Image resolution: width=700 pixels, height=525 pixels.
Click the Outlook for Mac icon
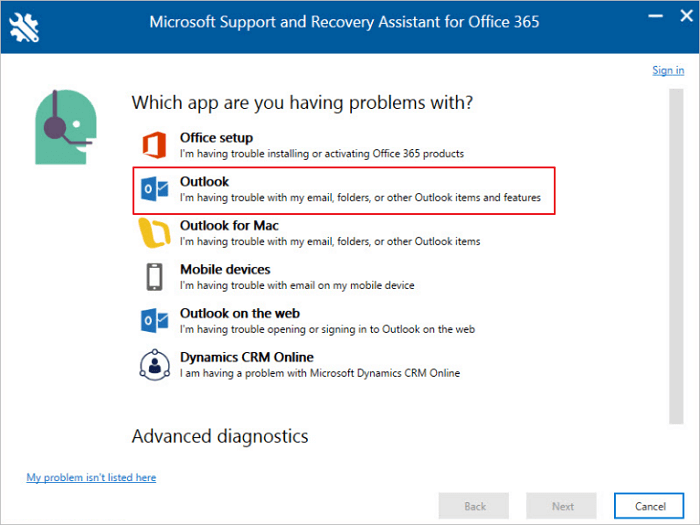pos(153,233)
